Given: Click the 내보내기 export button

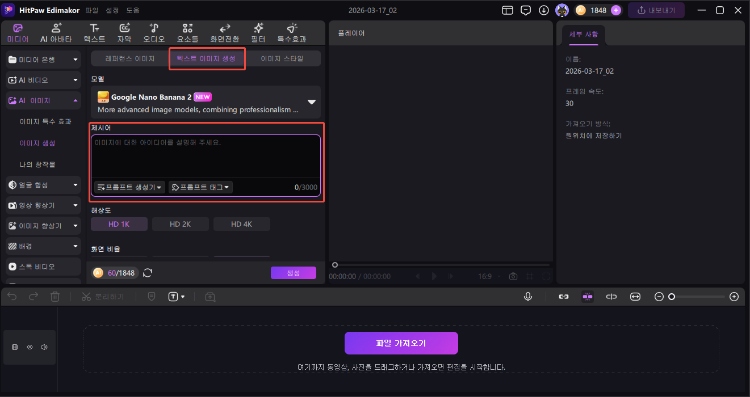Looking at the screenshot, I should coord(656,11).
